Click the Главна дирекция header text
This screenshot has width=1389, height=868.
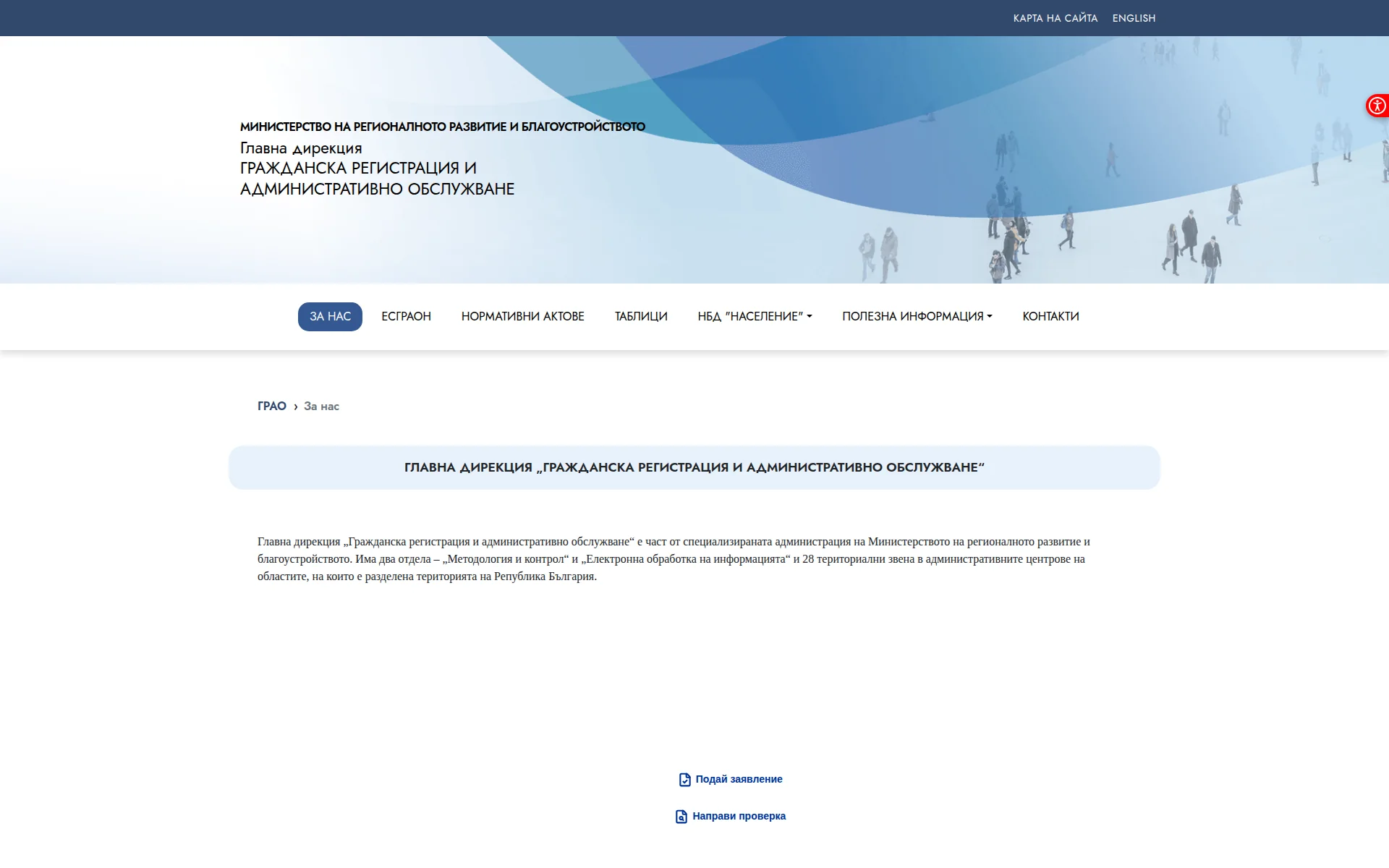[x=301, y=148]
